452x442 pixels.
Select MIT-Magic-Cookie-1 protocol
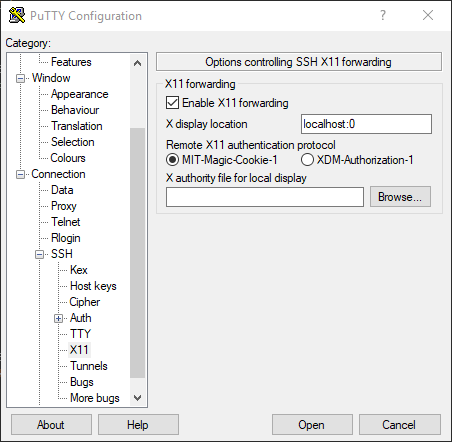[x=172, y=160]
